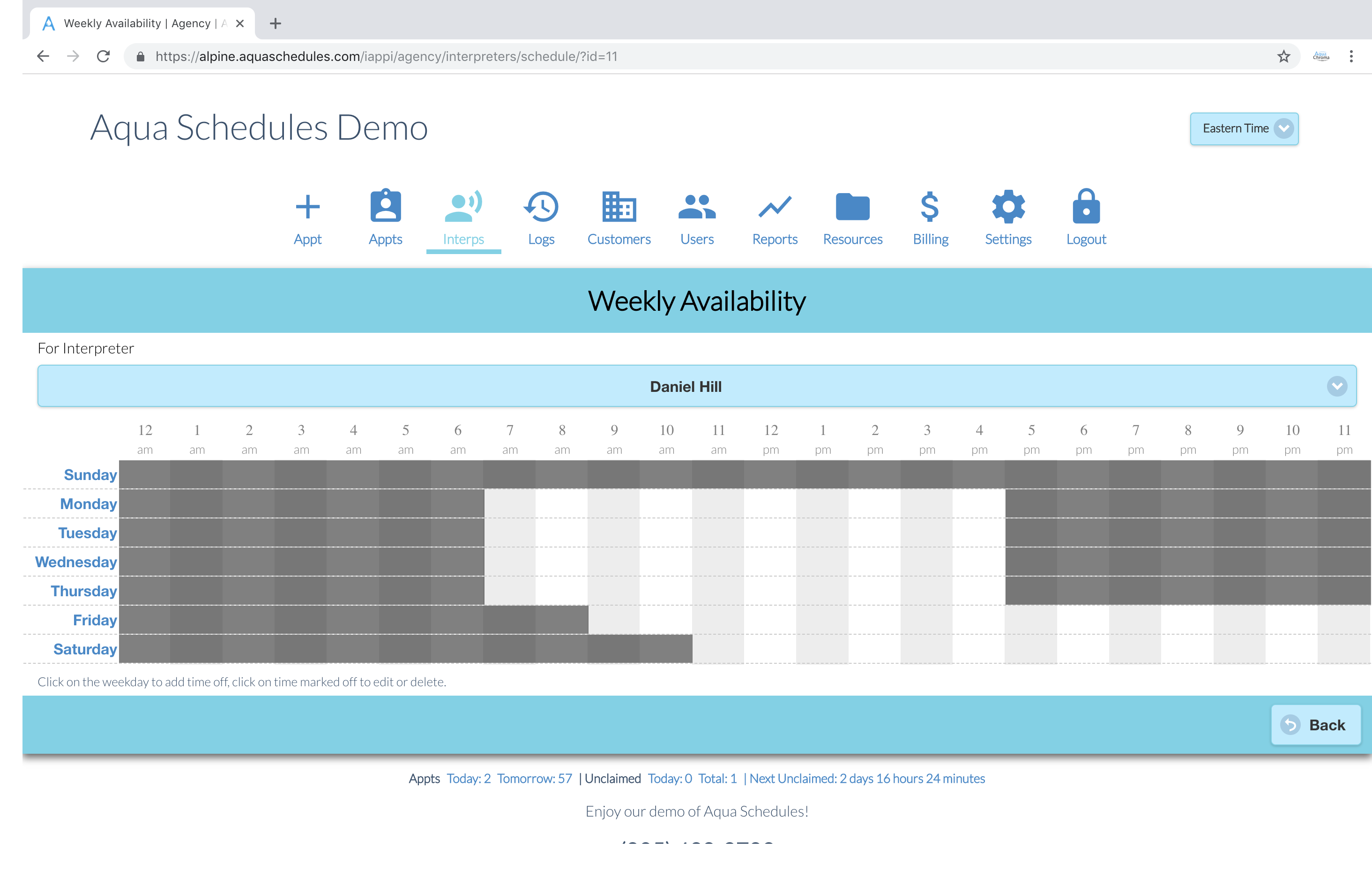Add time off for Friday
This screenshot has width=1372, height=870.
click(95, 620)
